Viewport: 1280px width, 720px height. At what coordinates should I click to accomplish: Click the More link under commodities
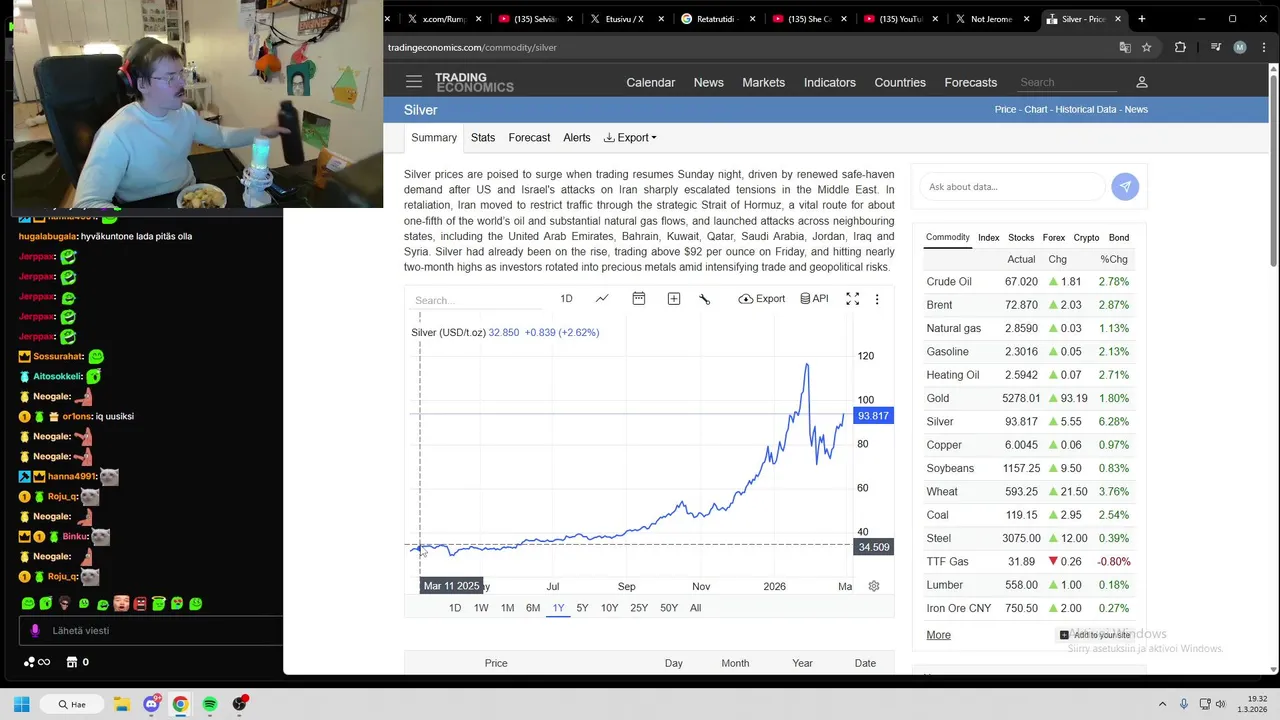coord(938,635)
